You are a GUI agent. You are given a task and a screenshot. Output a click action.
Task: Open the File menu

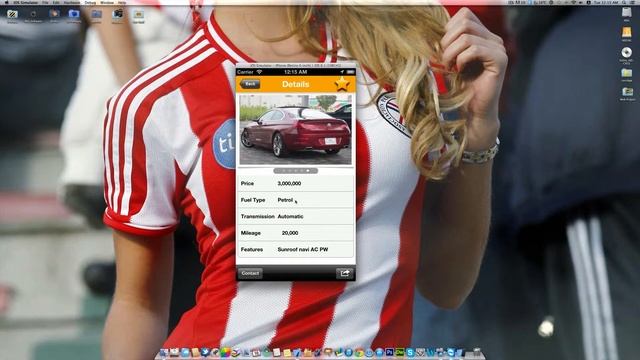click(x=45, y=2)
